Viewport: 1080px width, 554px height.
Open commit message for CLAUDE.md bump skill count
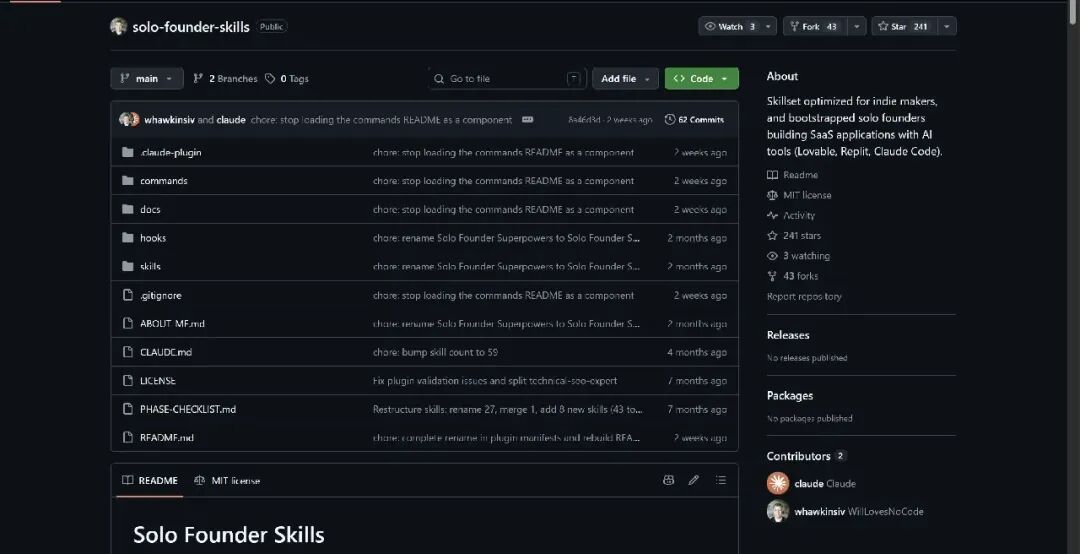(x=435, y=352)
